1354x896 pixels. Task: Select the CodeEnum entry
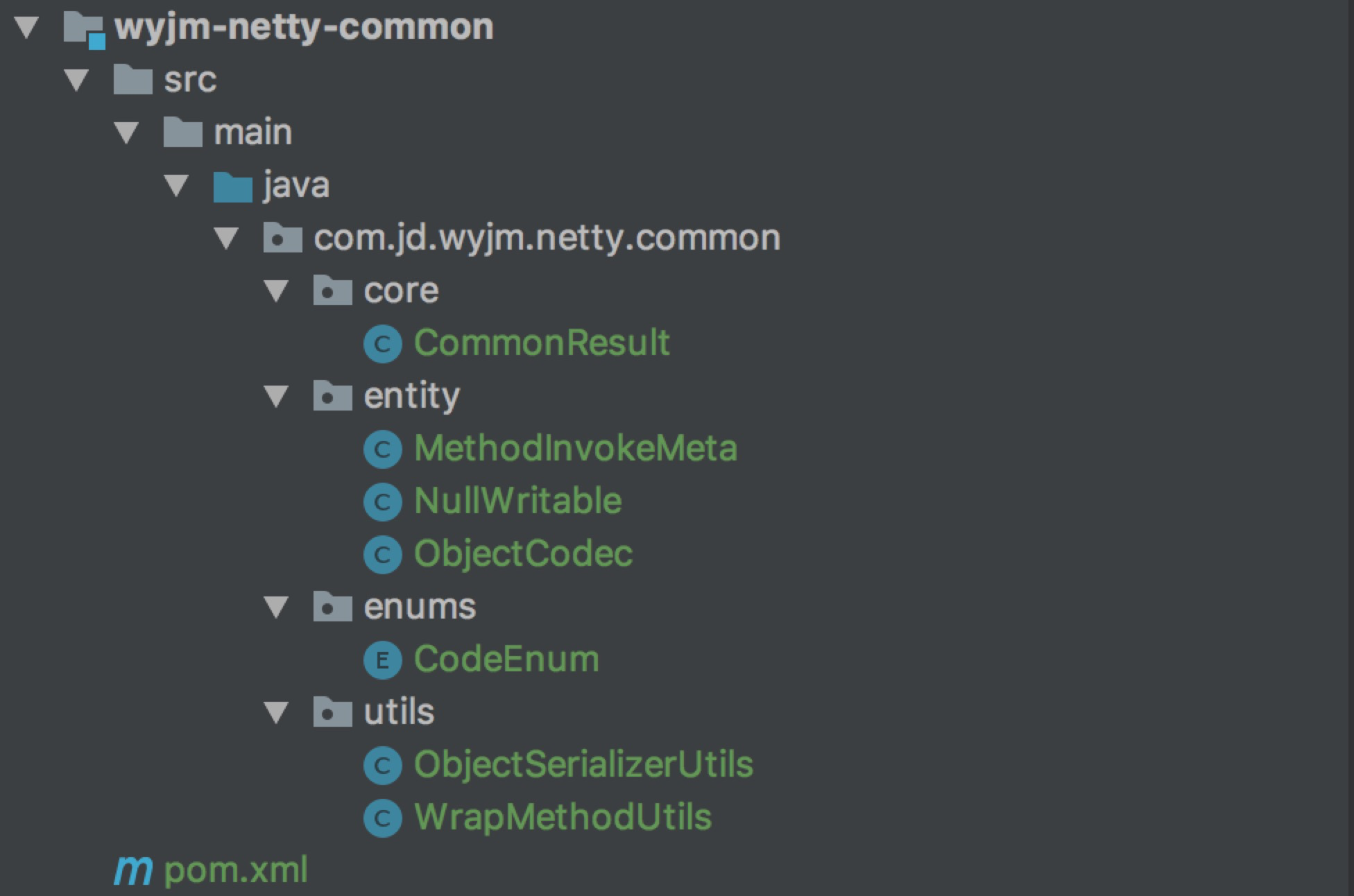point(506,660)
